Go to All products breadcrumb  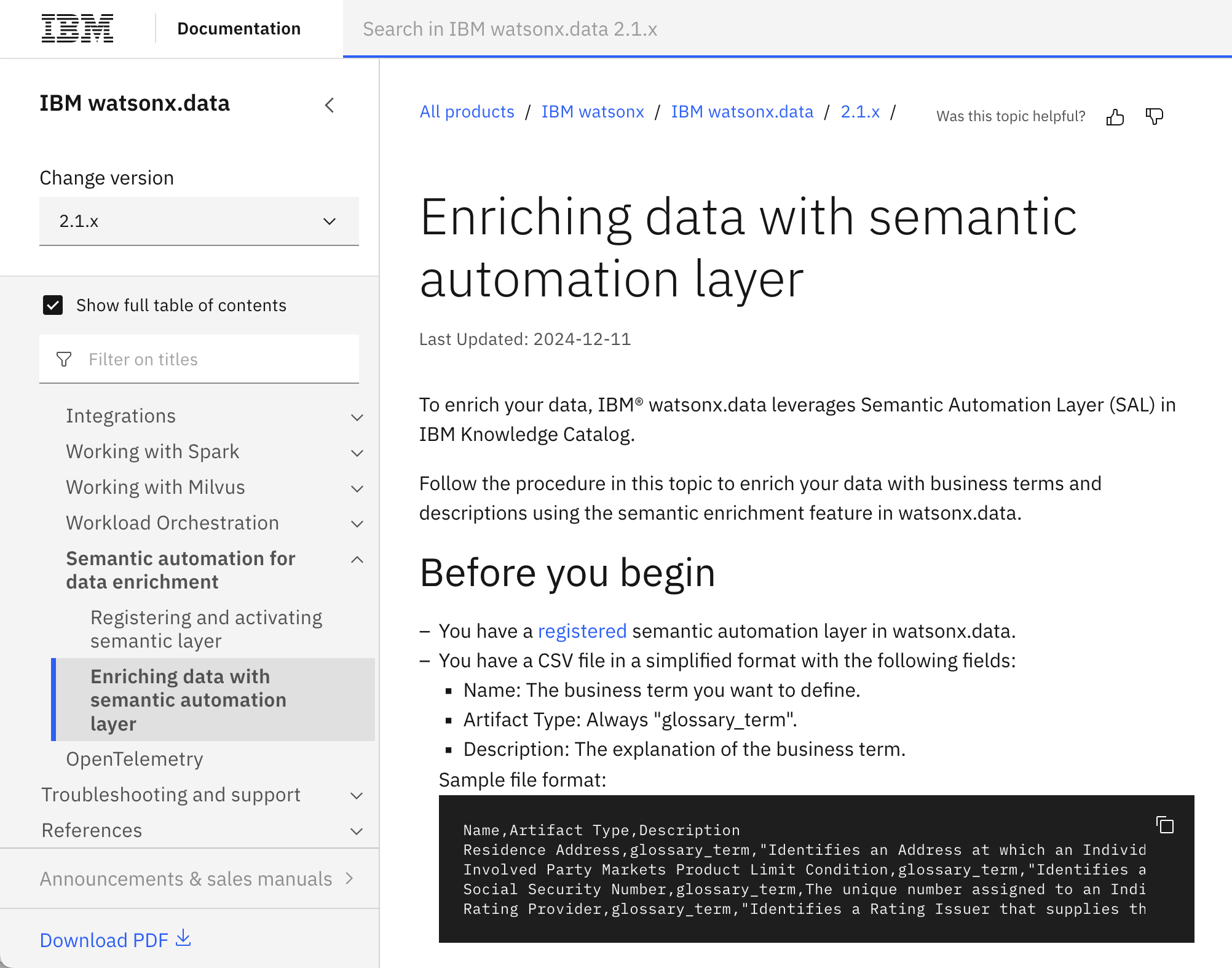pyautogui.click(x=467, y=112)
